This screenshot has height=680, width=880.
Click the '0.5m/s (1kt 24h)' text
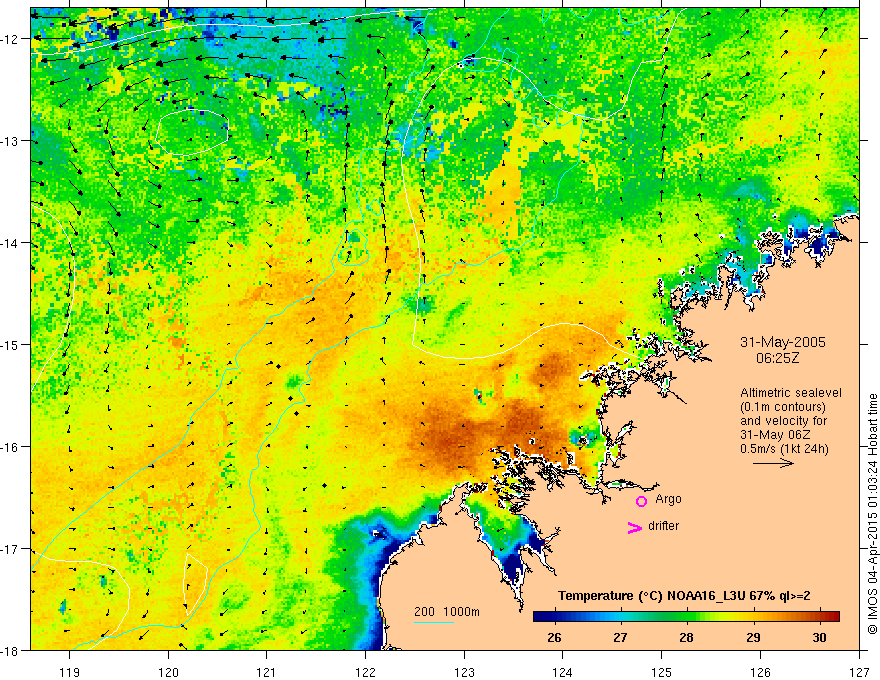[784, 449]
